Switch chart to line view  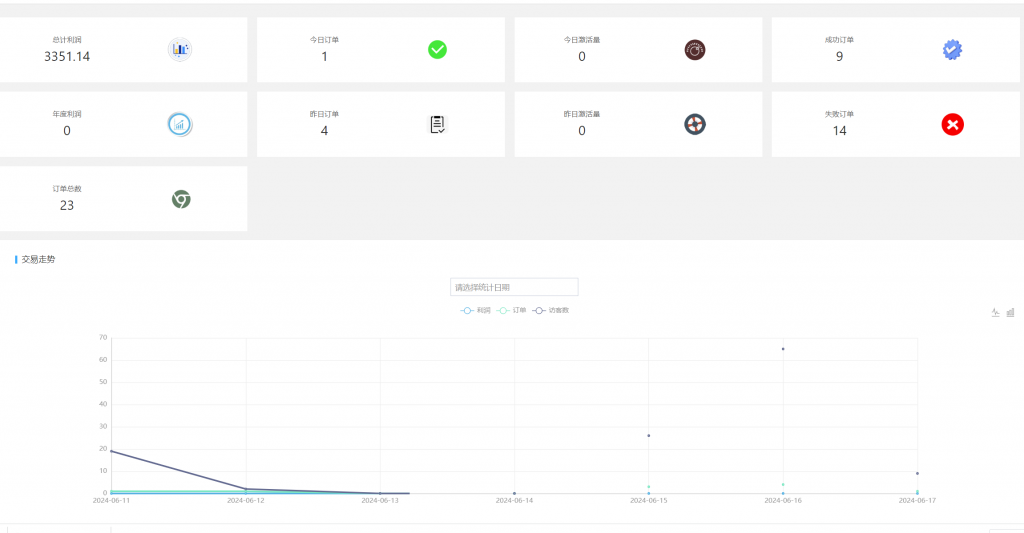[996, 313]
